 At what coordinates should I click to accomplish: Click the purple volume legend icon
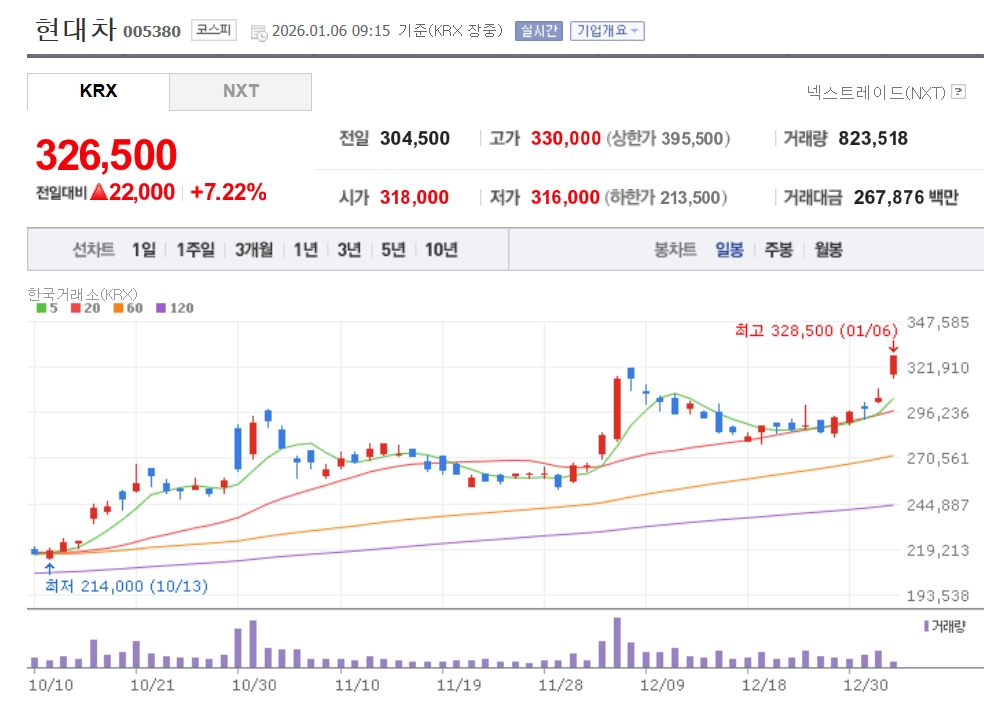pos(925,626)
